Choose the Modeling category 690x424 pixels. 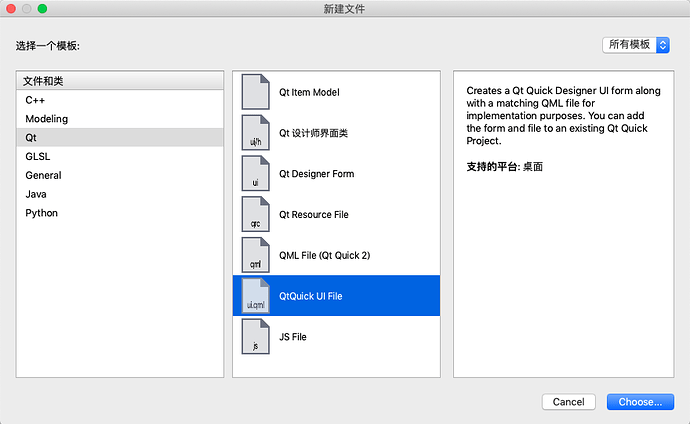[120, 119]
